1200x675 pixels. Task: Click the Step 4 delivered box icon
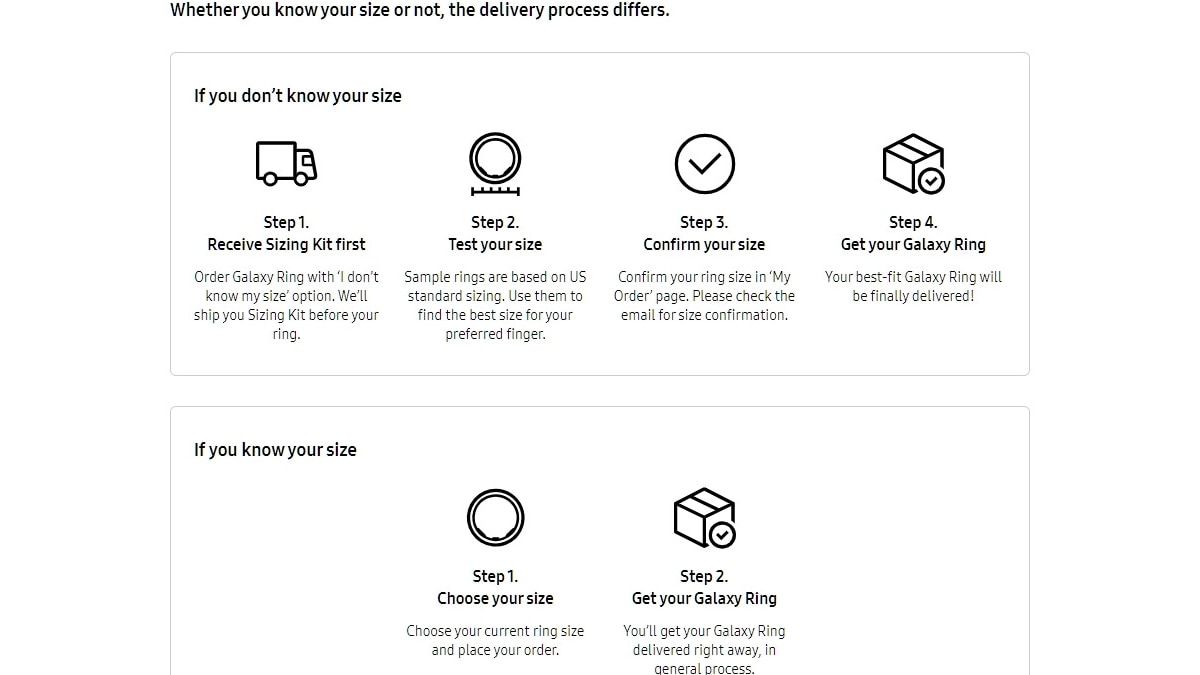pos(913,164)
